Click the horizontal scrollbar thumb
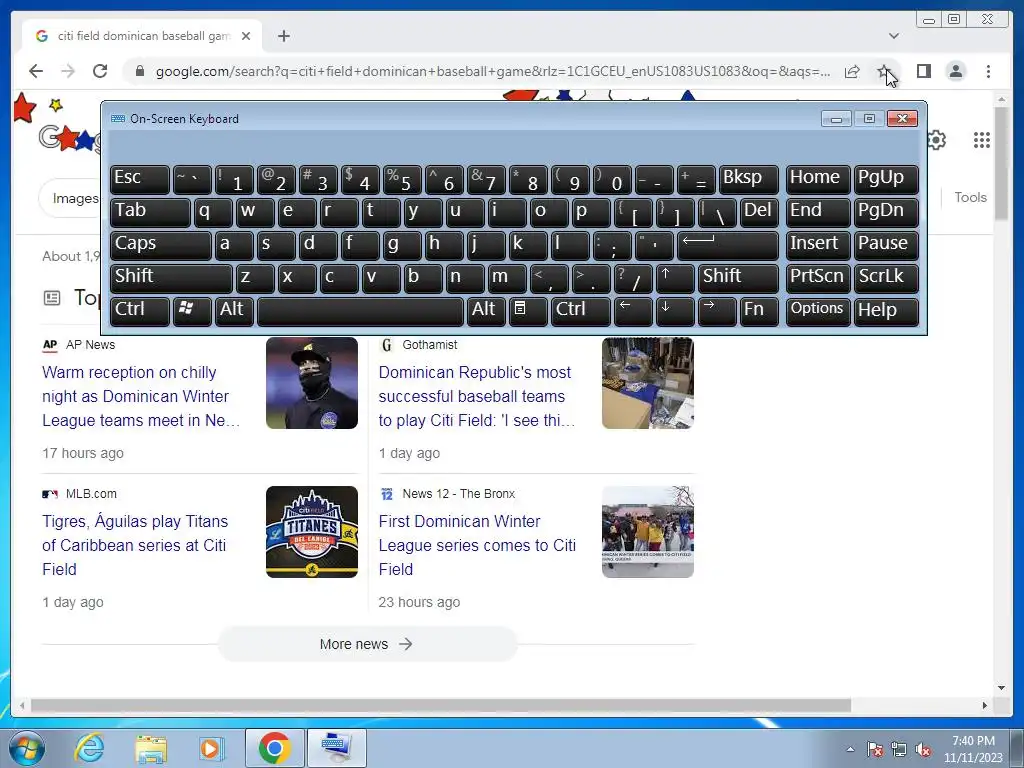Screen dimensions: 1024x768 (441, 705)
